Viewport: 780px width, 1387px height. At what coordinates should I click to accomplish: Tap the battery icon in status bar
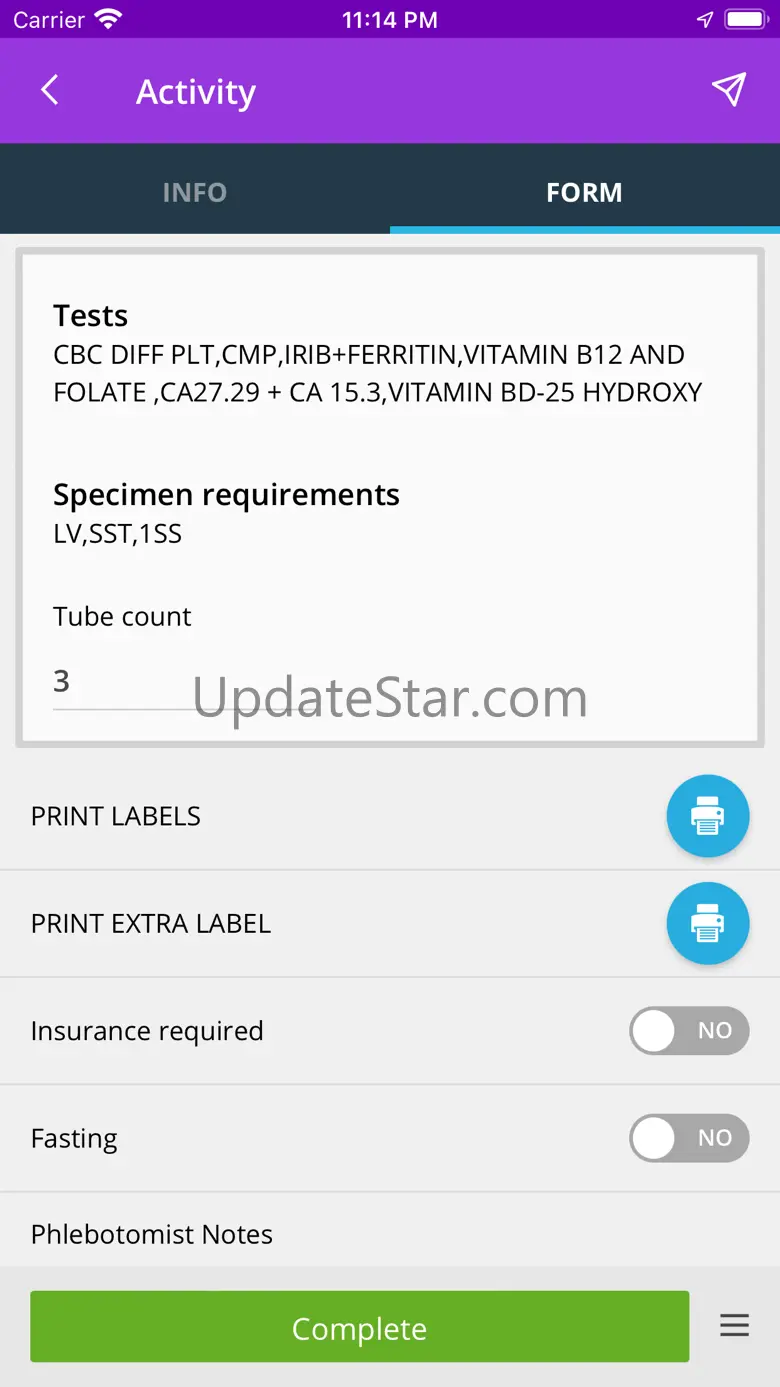tap(745, 19)
